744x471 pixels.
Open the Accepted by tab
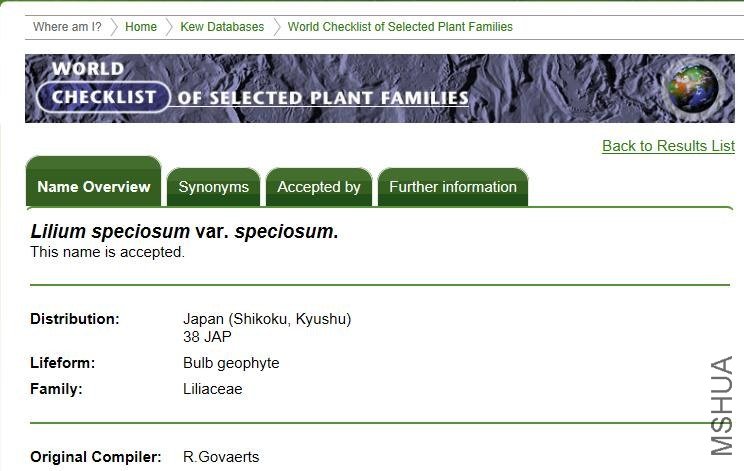click(319, 187)
